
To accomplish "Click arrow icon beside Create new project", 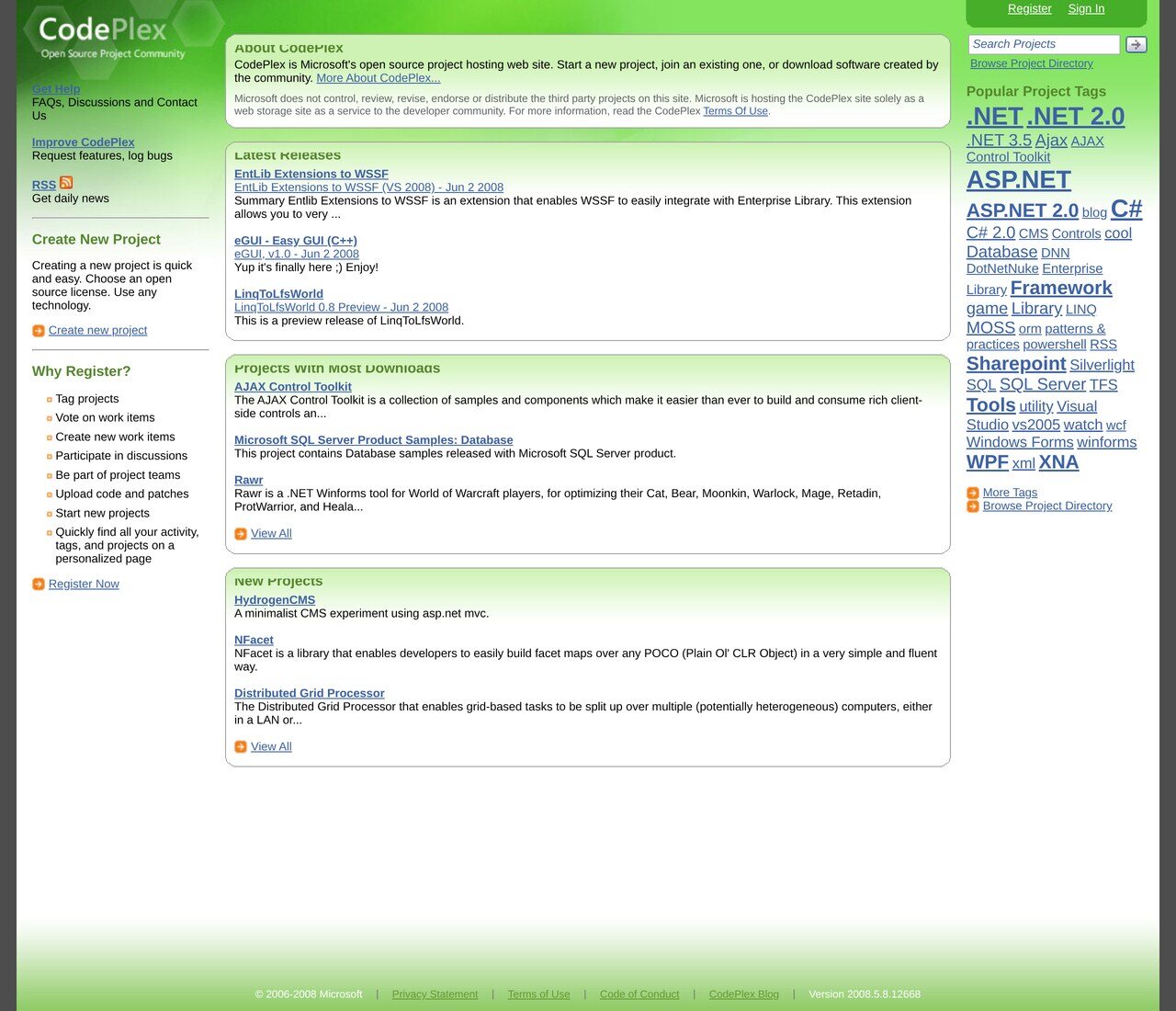I will (x=39, y=331).
